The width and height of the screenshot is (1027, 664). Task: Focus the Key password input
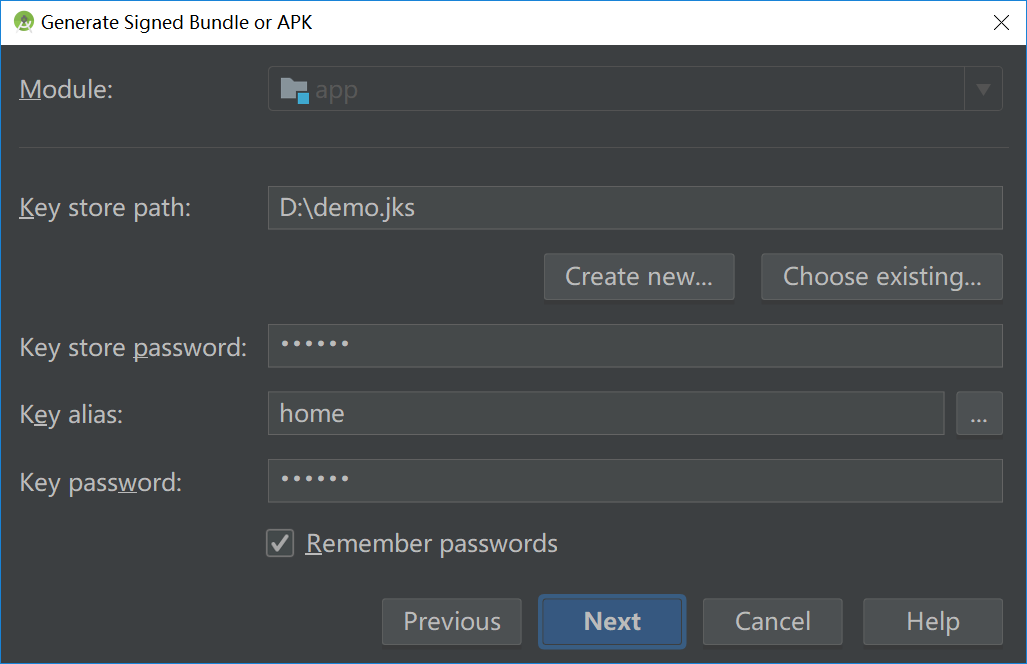(x=635, y=481)
